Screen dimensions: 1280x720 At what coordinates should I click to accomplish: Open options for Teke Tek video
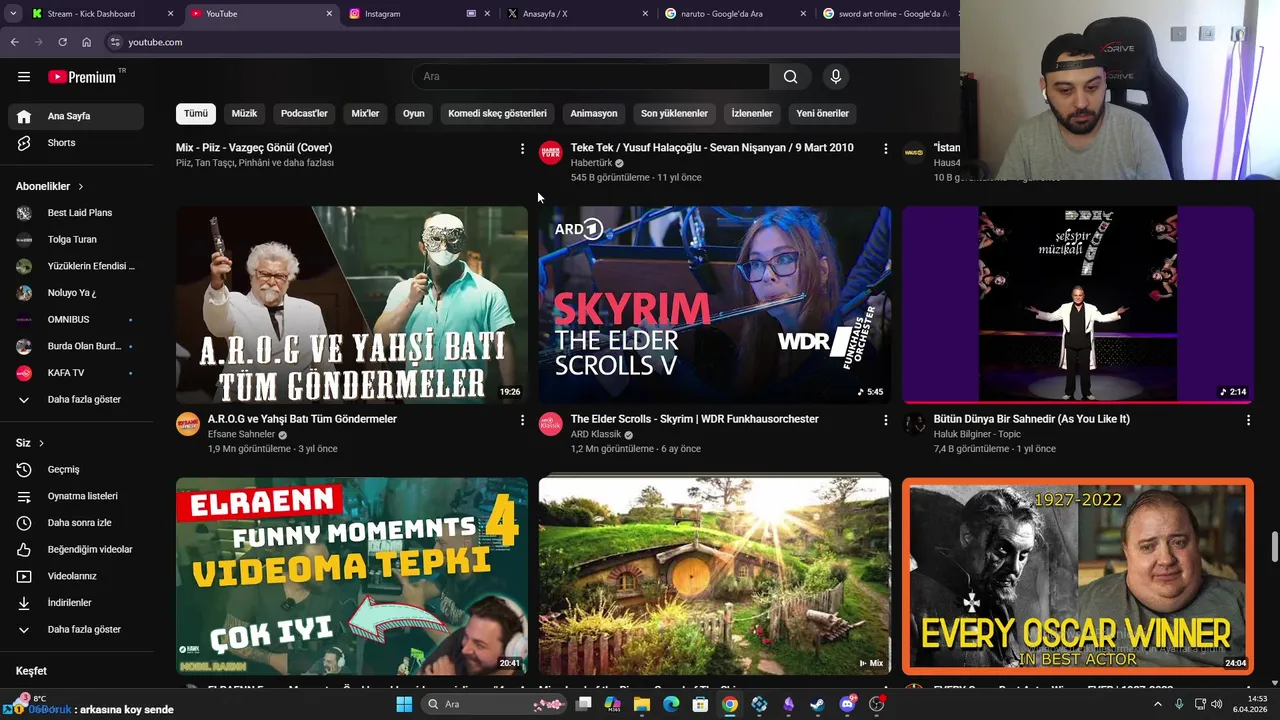click(x=885, y=149)
